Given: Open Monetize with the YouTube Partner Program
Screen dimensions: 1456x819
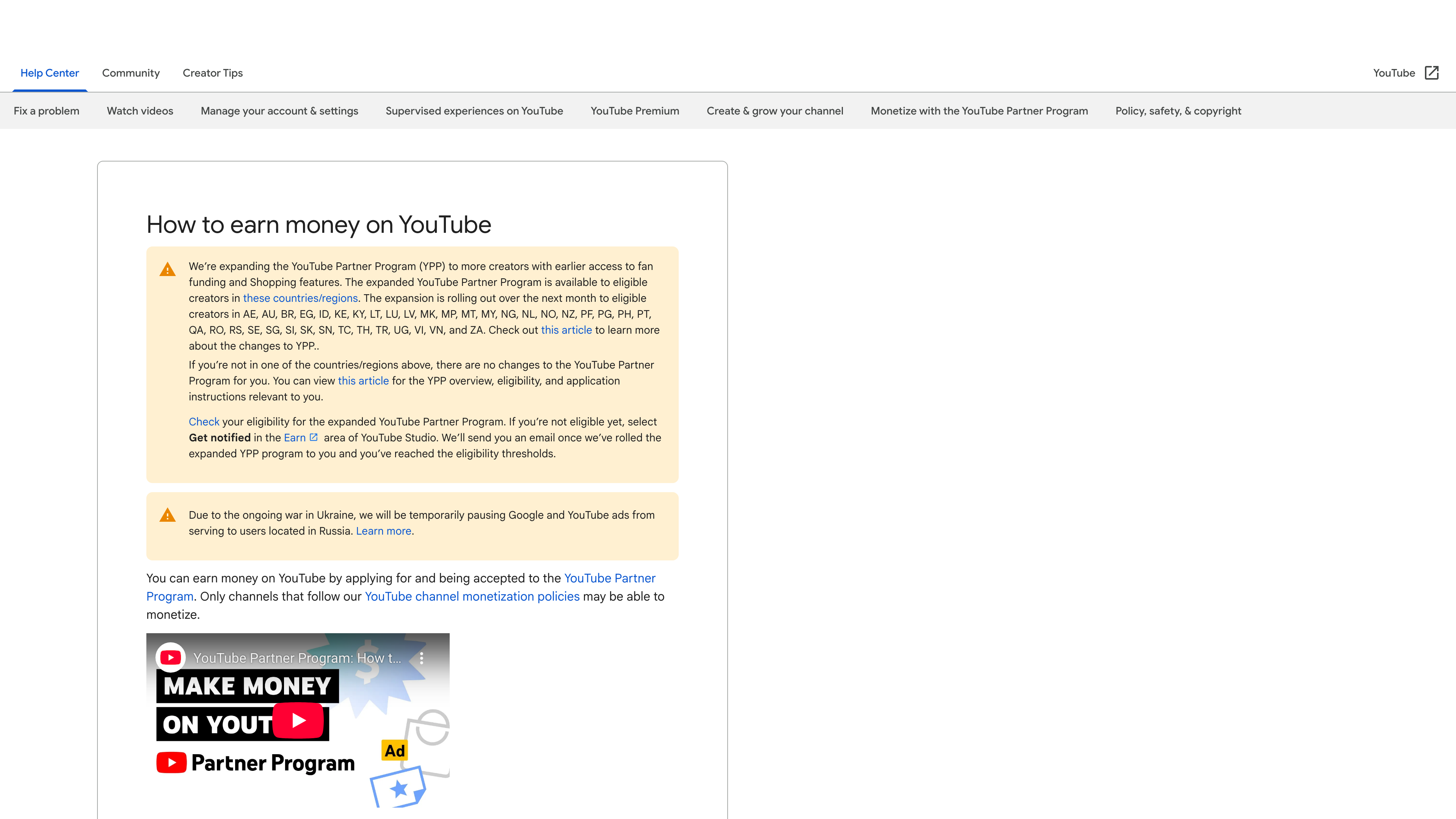Looking at the screenshot, I should [979, 111].
